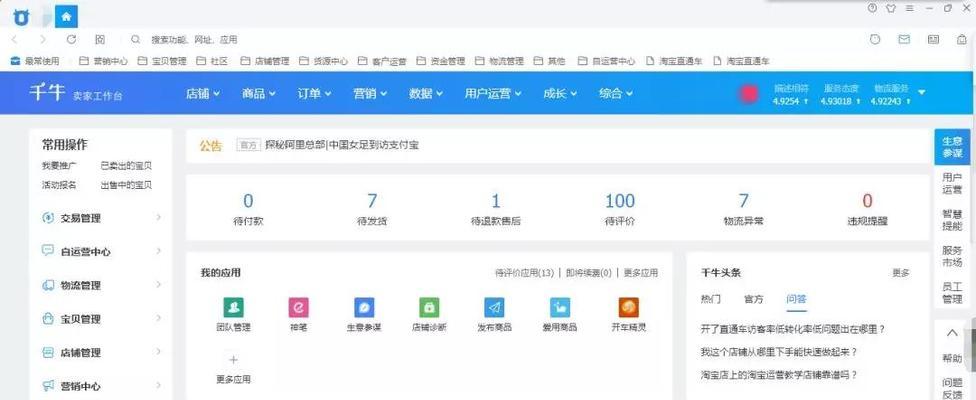Open the announcement 探秘阿里总部
Screen dimensions: 976x400
[342, 145]
